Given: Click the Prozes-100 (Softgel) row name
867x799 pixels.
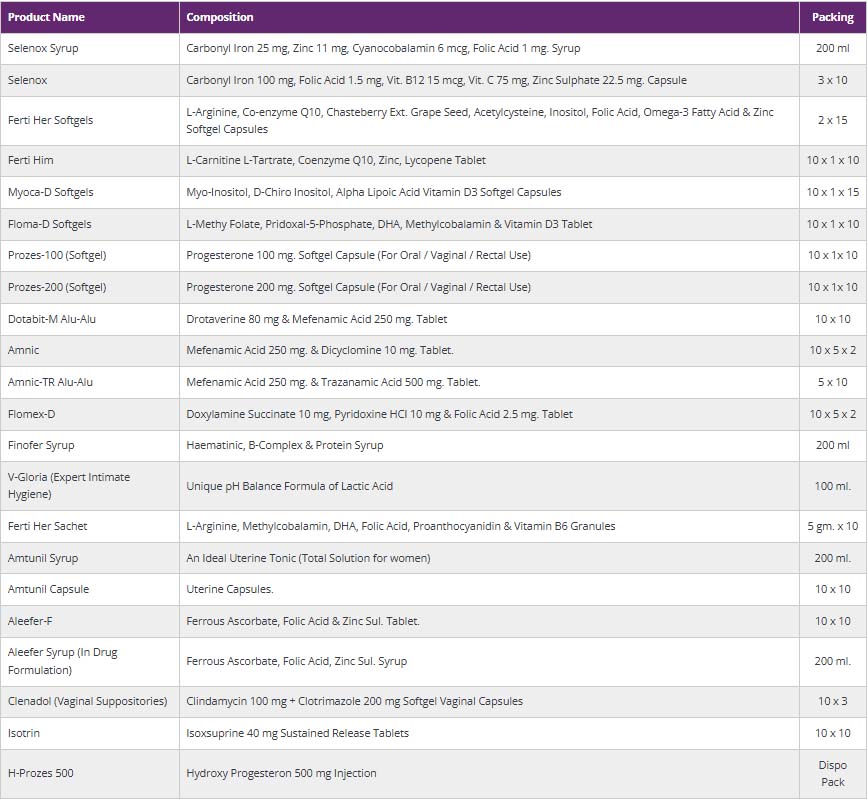Looking at the screenshot, I should point(56,255).
